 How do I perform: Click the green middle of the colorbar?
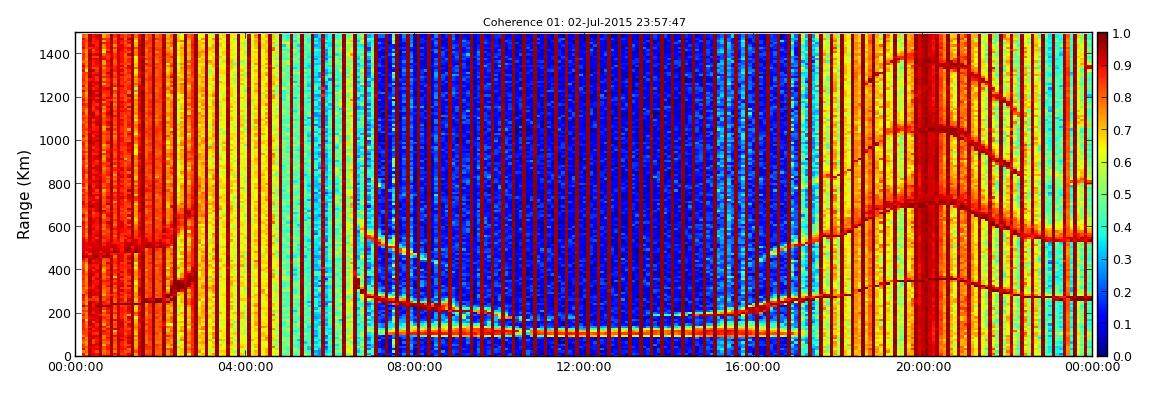[1102, 194]
